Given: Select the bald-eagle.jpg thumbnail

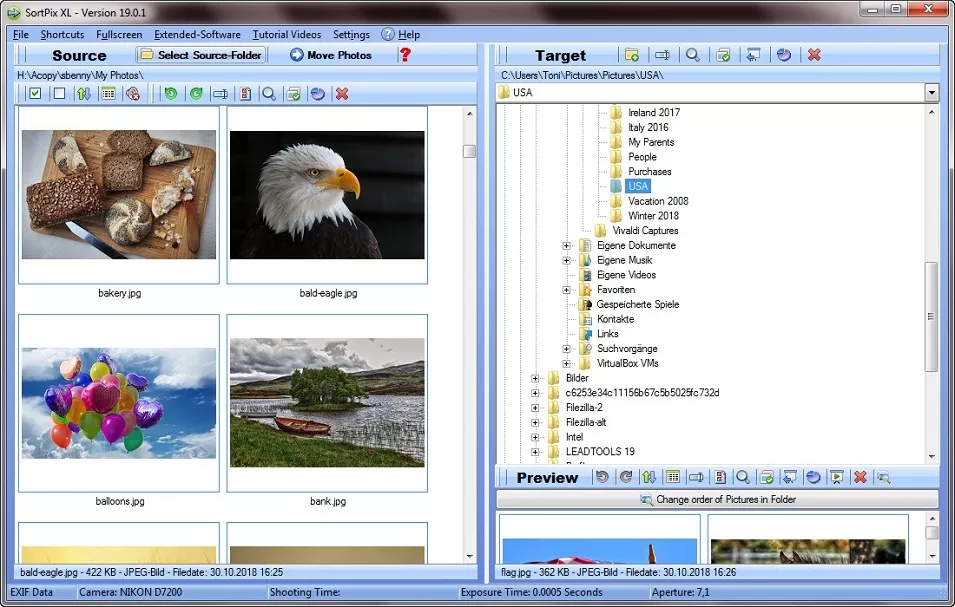Looking at the screenshot, I should coord(327,195).
